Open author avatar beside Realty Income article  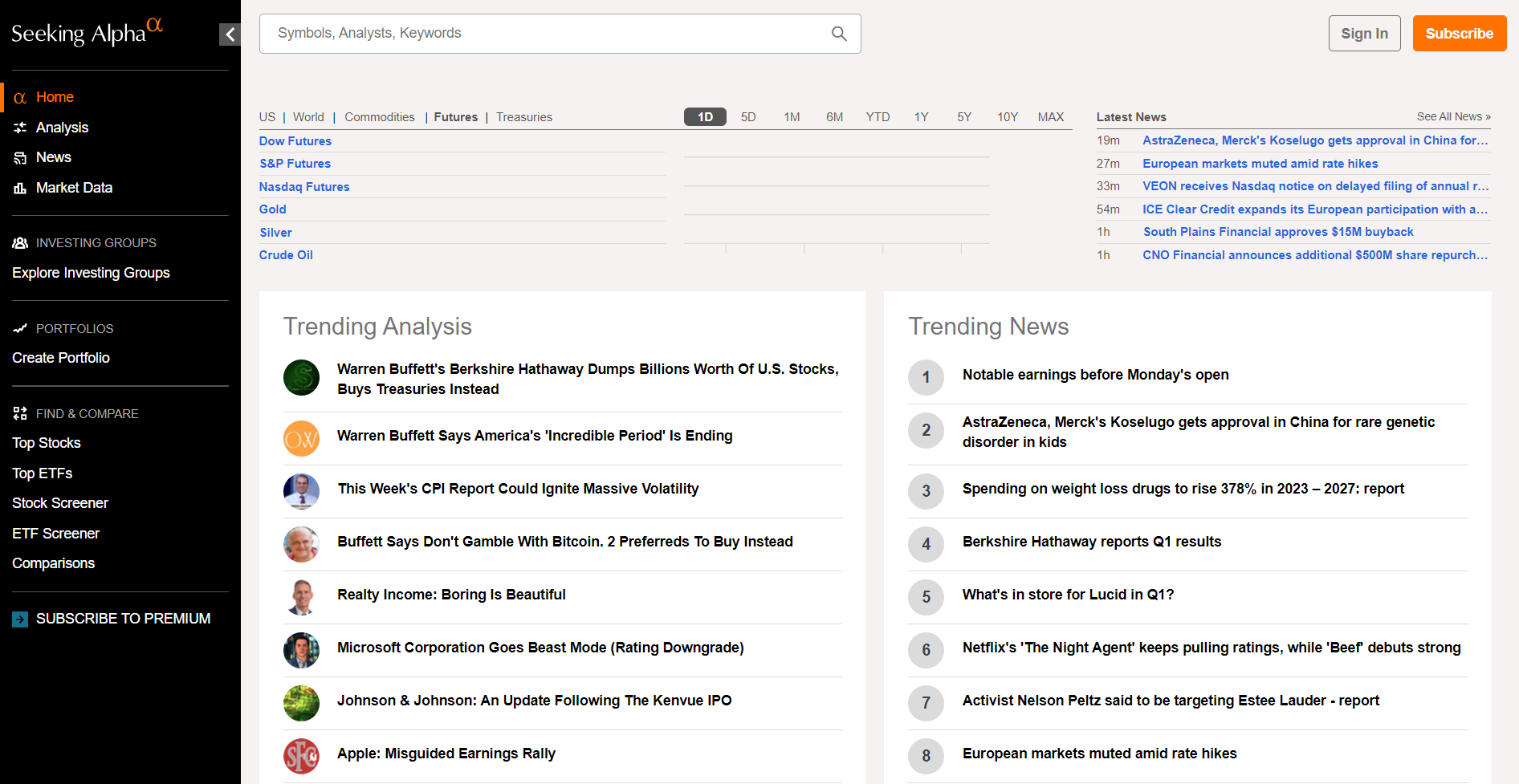point(301,597)
